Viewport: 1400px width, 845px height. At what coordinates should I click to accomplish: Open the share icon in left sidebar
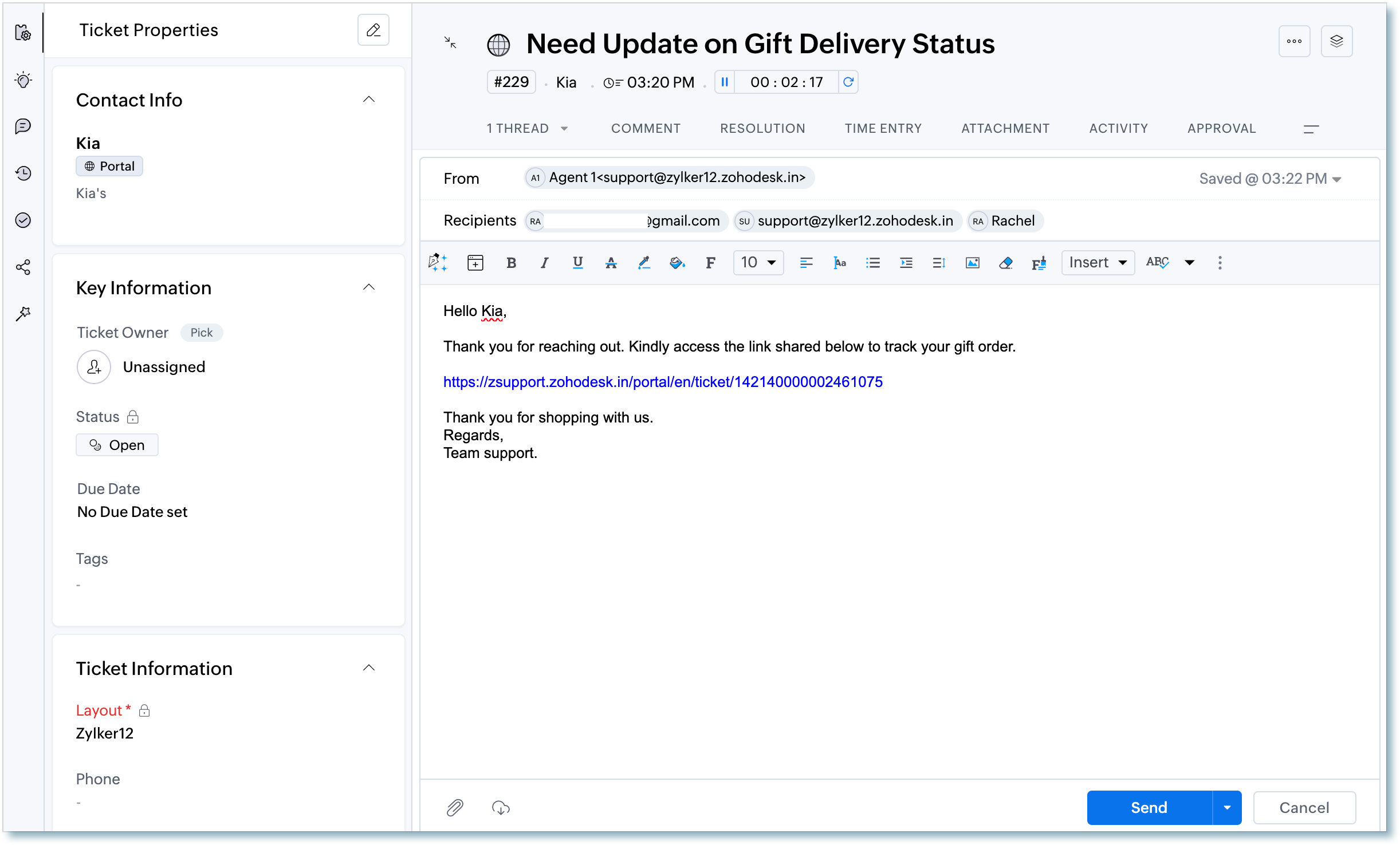point(23,267)
